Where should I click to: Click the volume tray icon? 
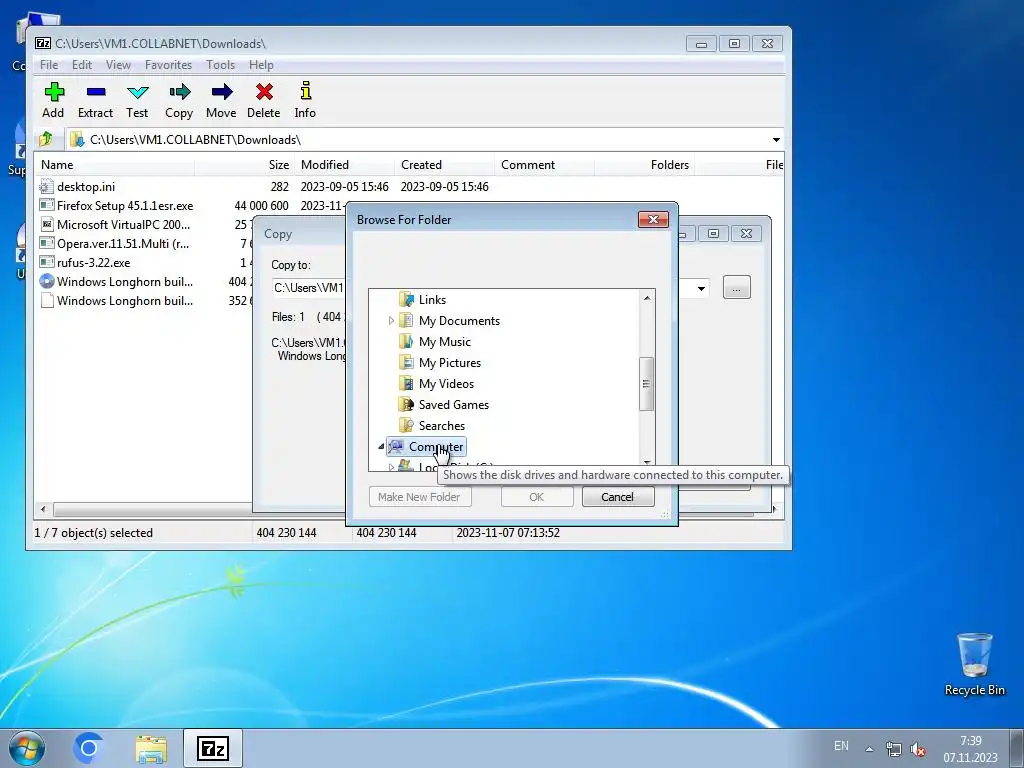(x=918, y=750)
